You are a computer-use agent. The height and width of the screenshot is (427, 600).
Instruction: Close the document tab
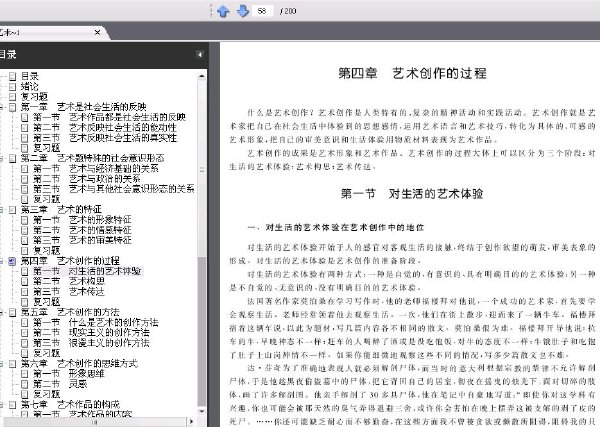[x=98, y=33]
